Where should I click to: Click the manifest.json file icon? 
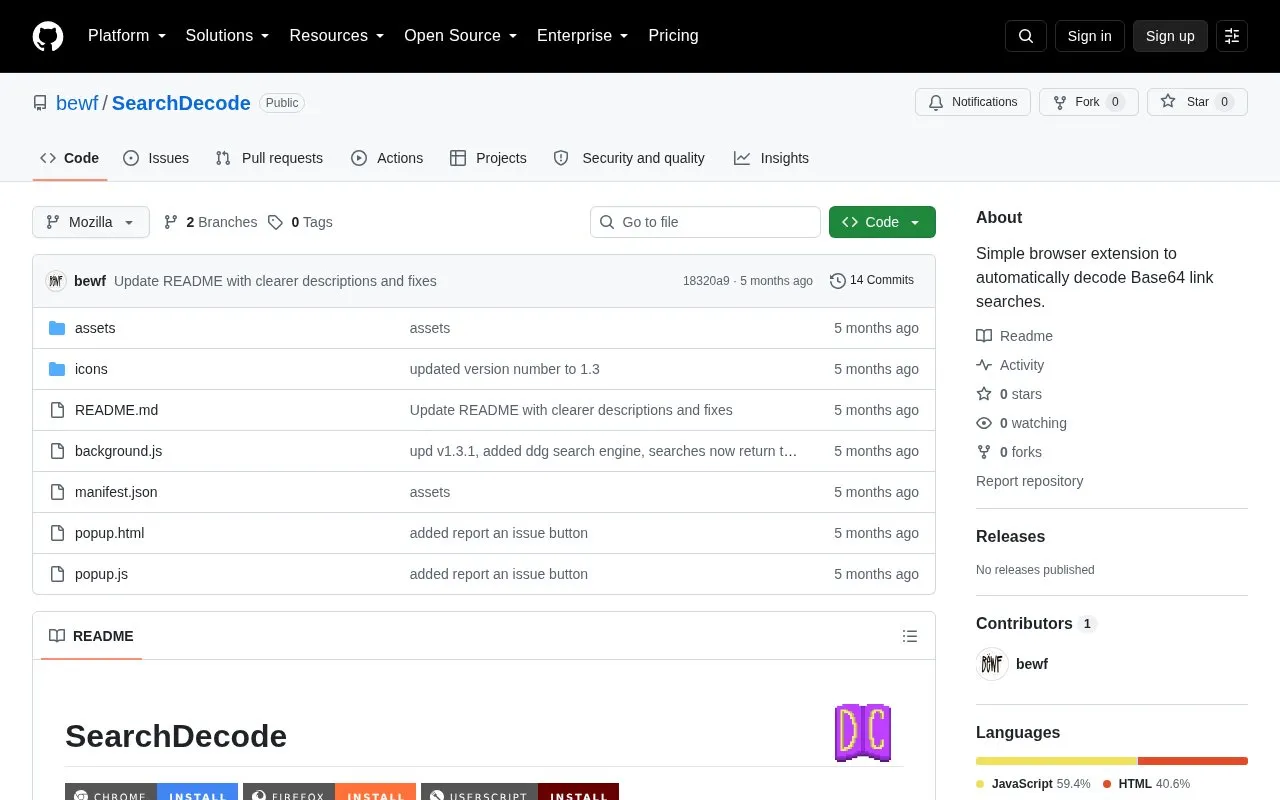[57, 492]
